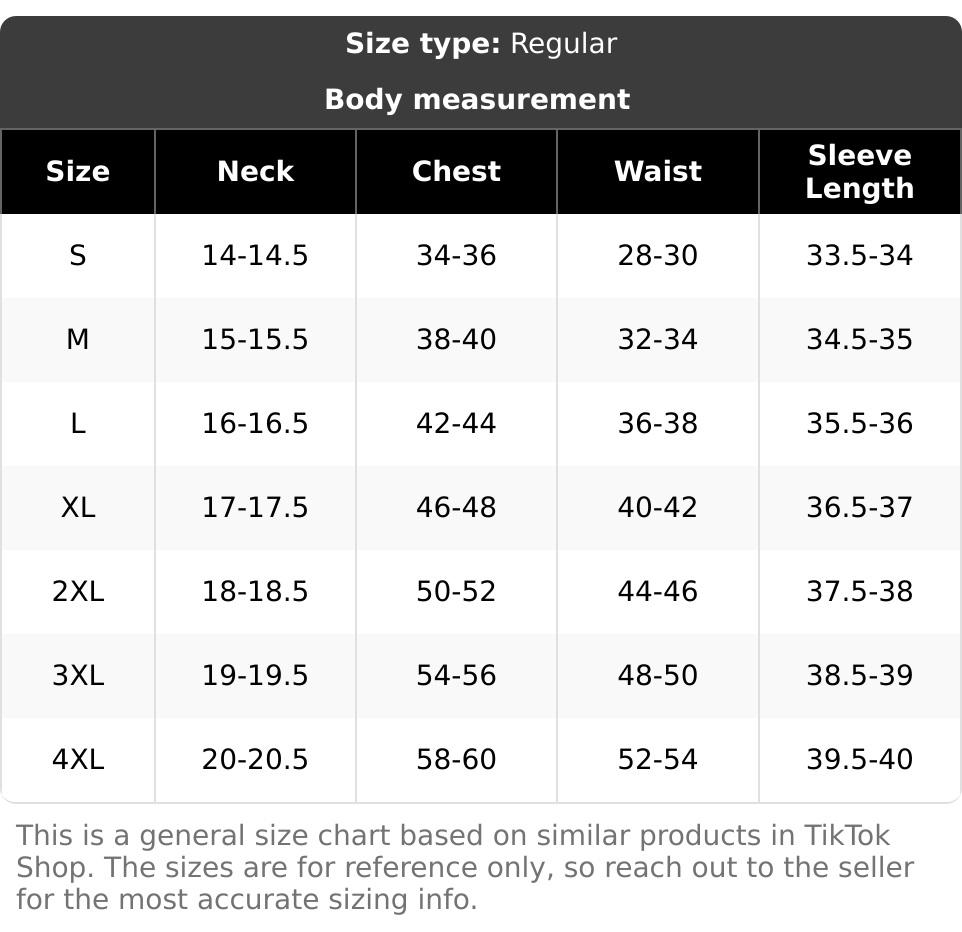The height and width of the screenshot is (932, 962).
Task: Click waist value 40-42 for size XL
Action: tap(657, 508)
